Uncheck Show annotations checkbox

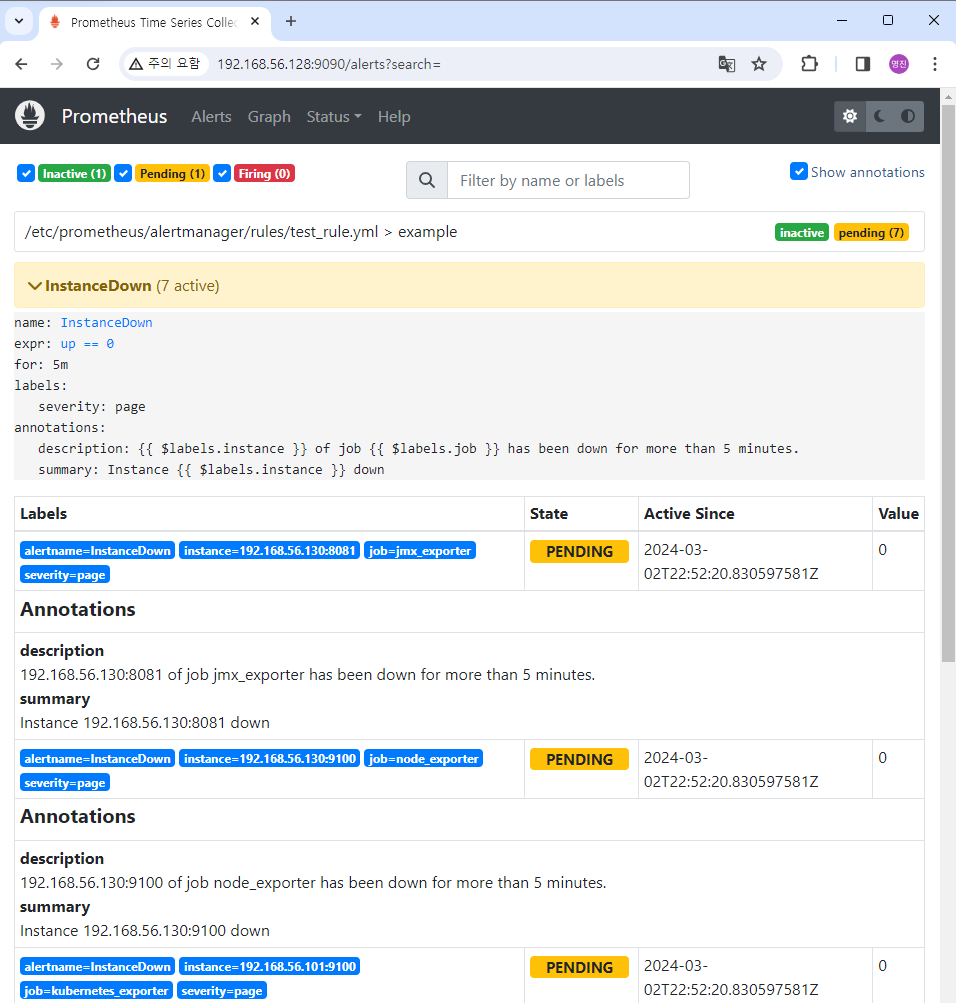[x=799, y=171]
